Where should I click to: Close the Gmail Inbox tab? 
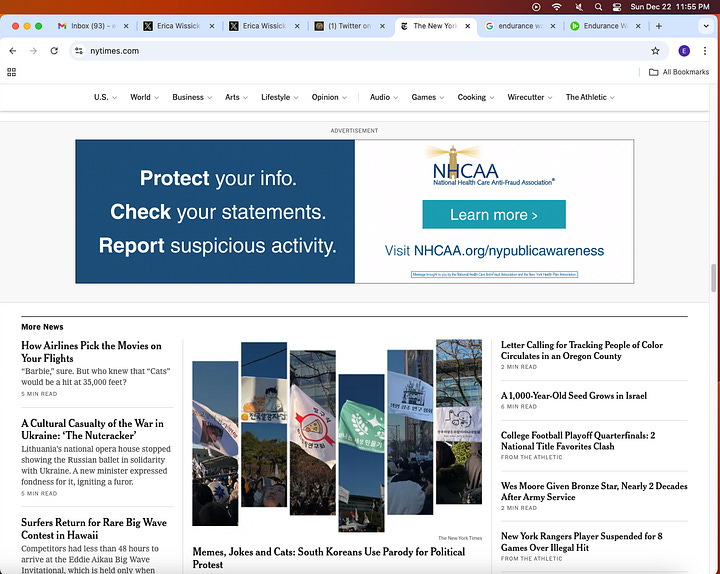126,26
